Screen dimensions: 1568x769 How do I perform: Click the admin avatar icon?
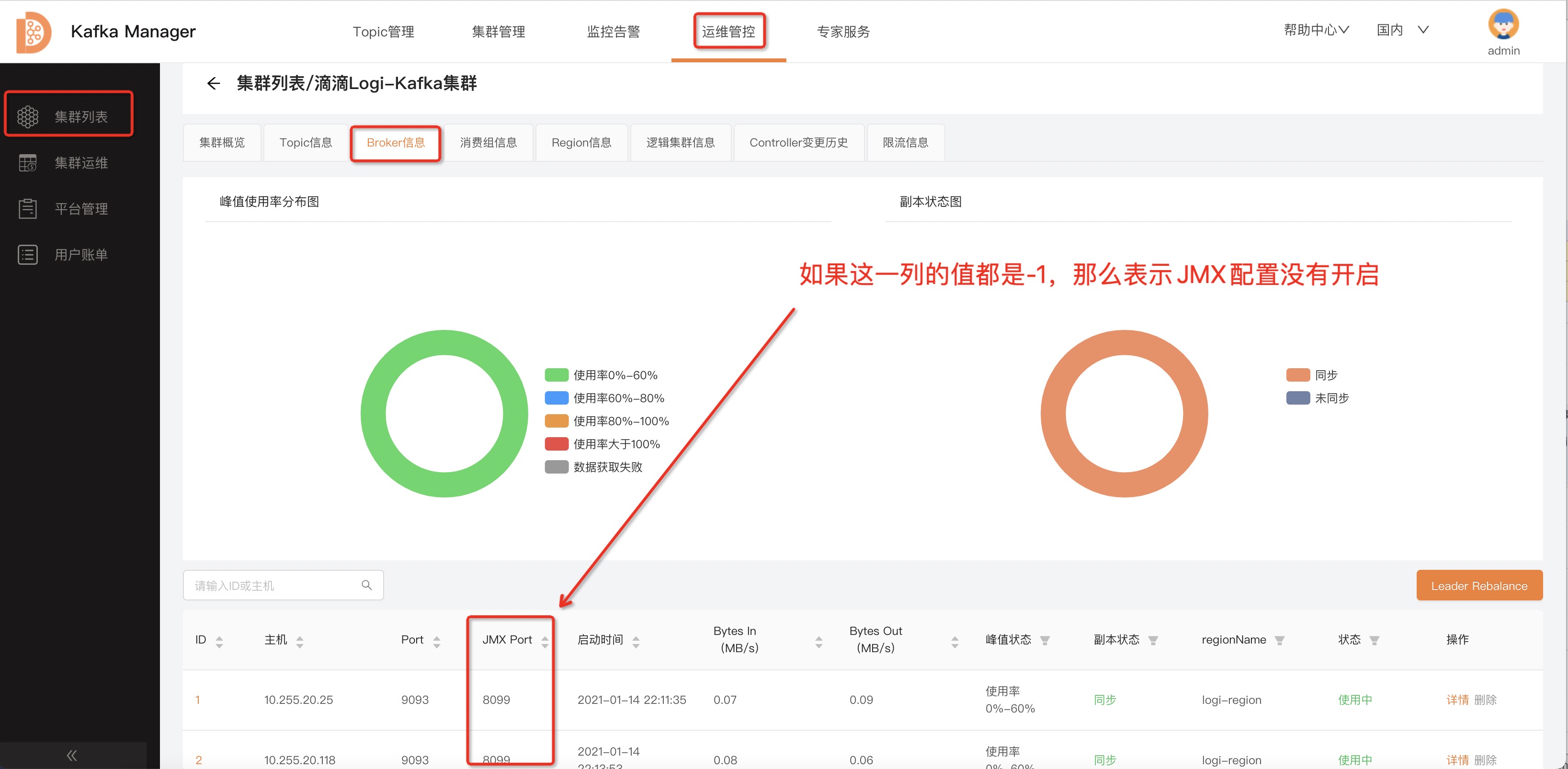(1503, 25)
